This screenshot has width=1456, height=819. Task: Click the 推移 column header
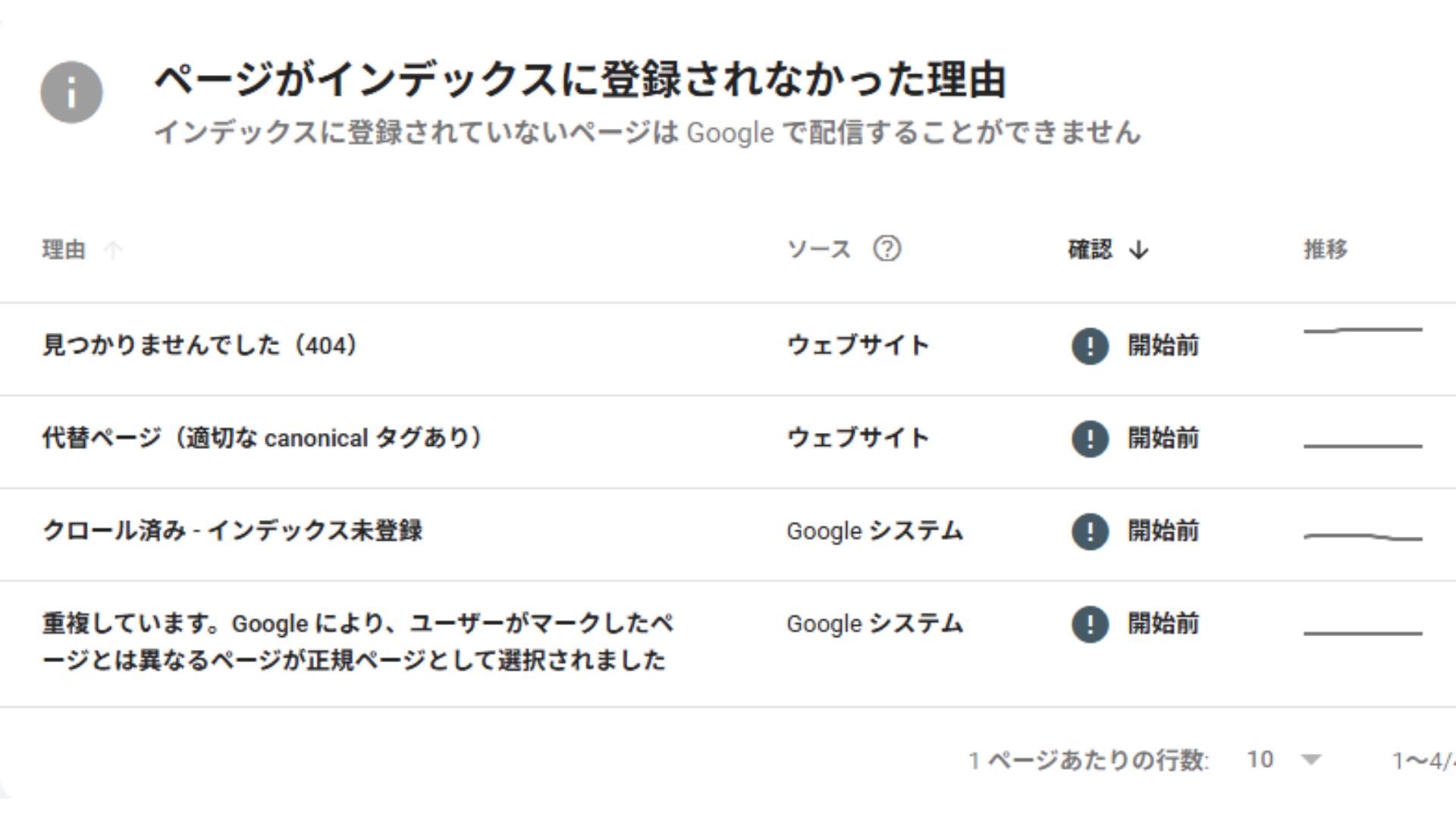(1325, 249)
